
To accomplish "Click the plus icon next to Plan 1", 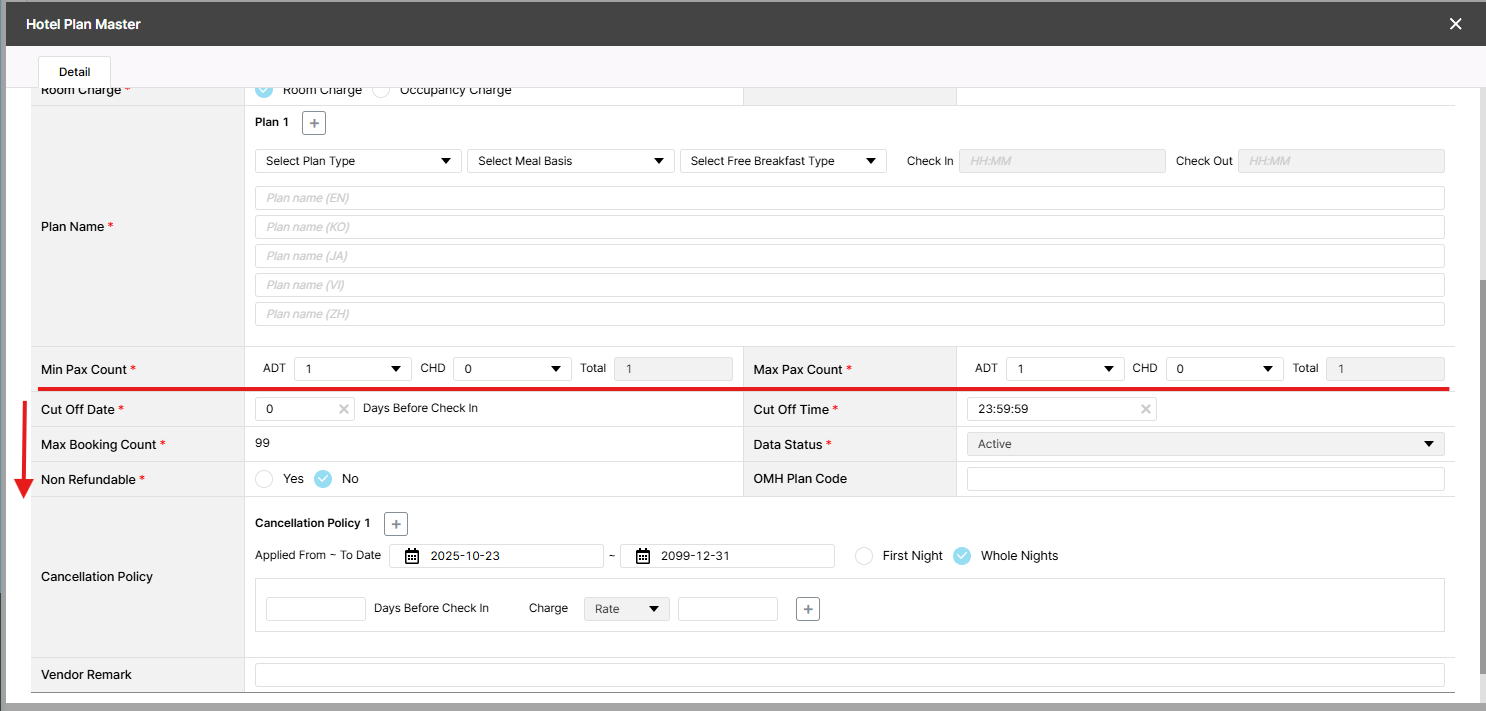I will pos(314,123).
